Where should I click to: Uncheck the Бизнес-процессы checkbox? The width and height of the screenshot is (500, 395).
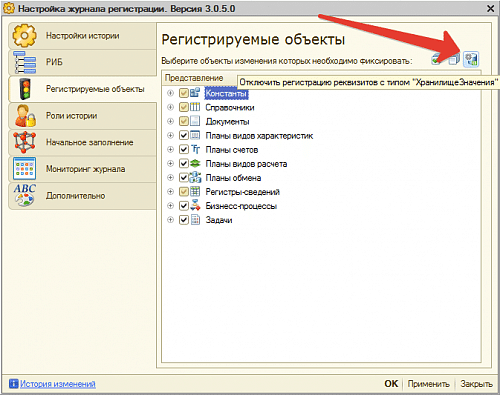point(184,206)
